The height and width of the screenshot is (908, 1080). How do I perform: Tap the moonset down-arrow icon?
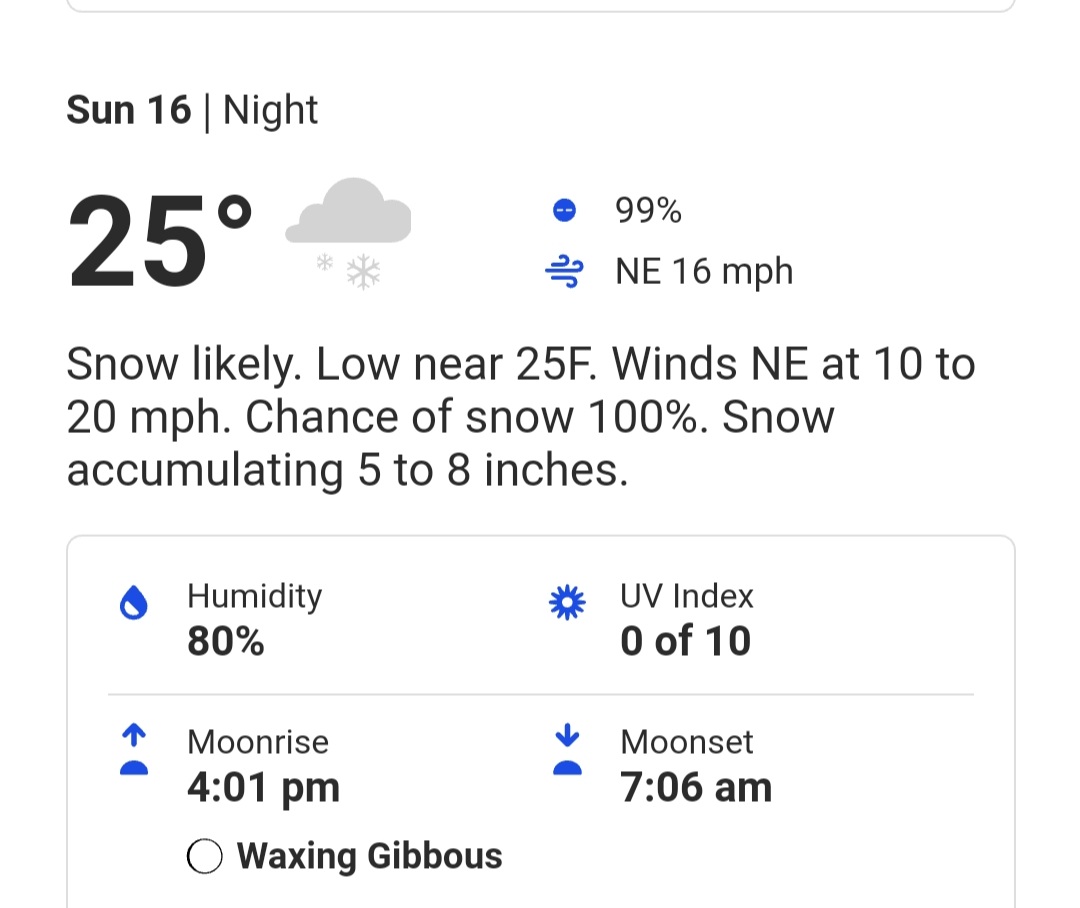[x=567, y=750]
